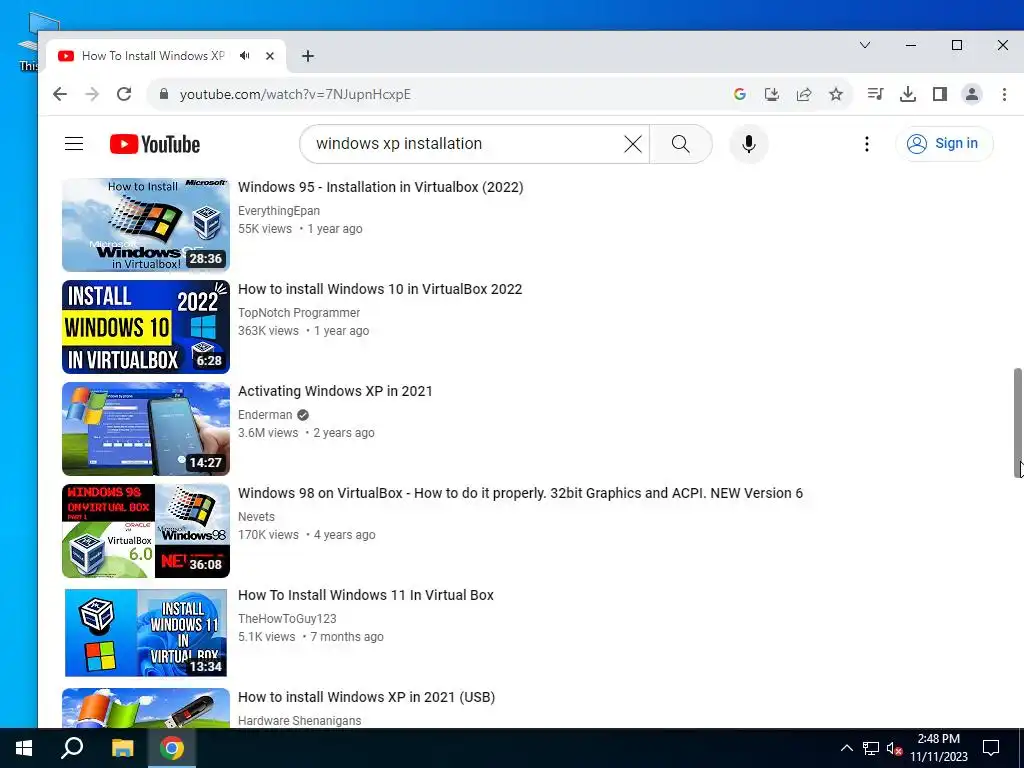Clear the YouTube search query with X
The height and width of the screenshot is (768, 1024).
pos(633,144)
